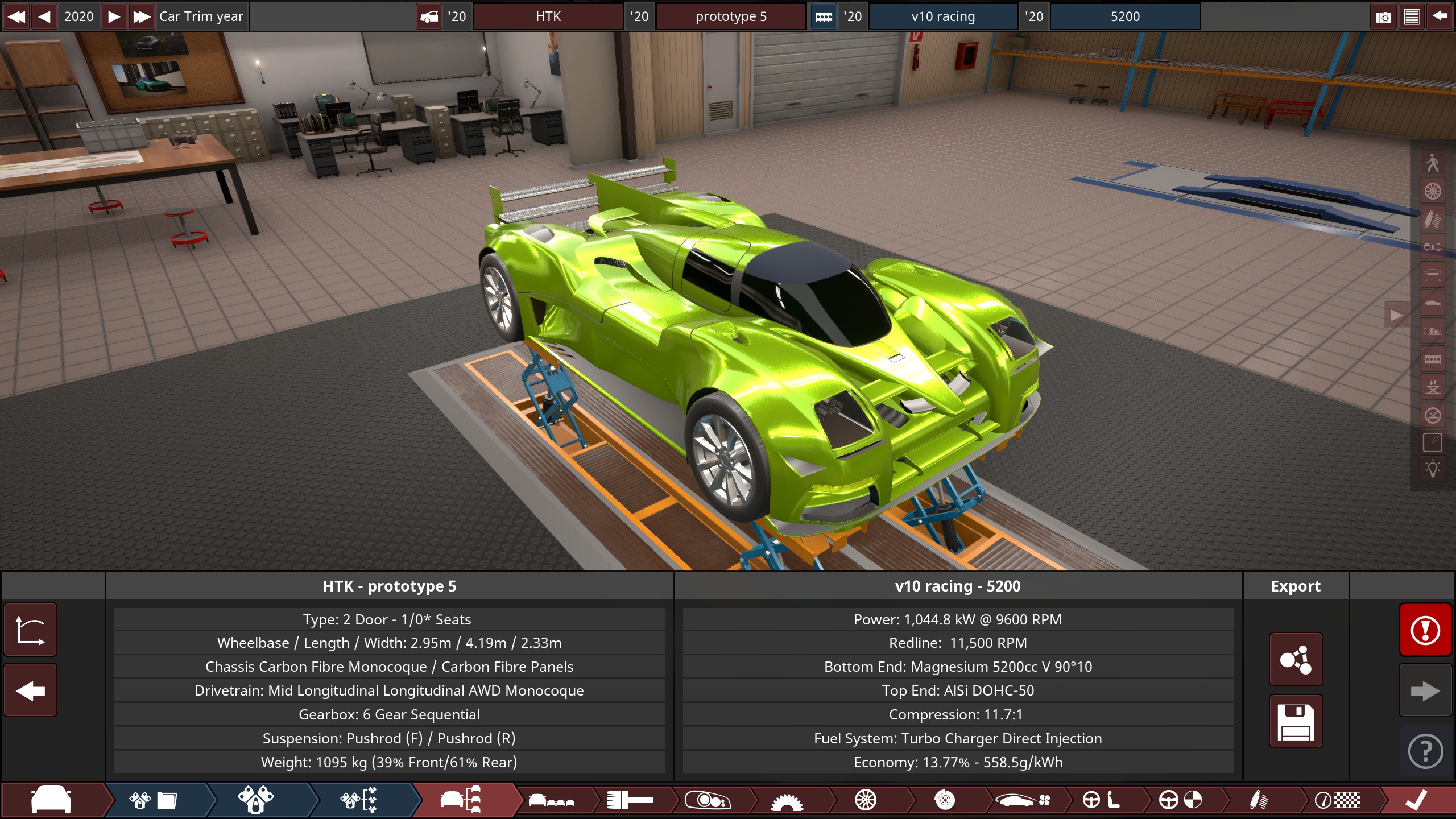
Task: Open the car model tab icon
Action: coord(51,800)
